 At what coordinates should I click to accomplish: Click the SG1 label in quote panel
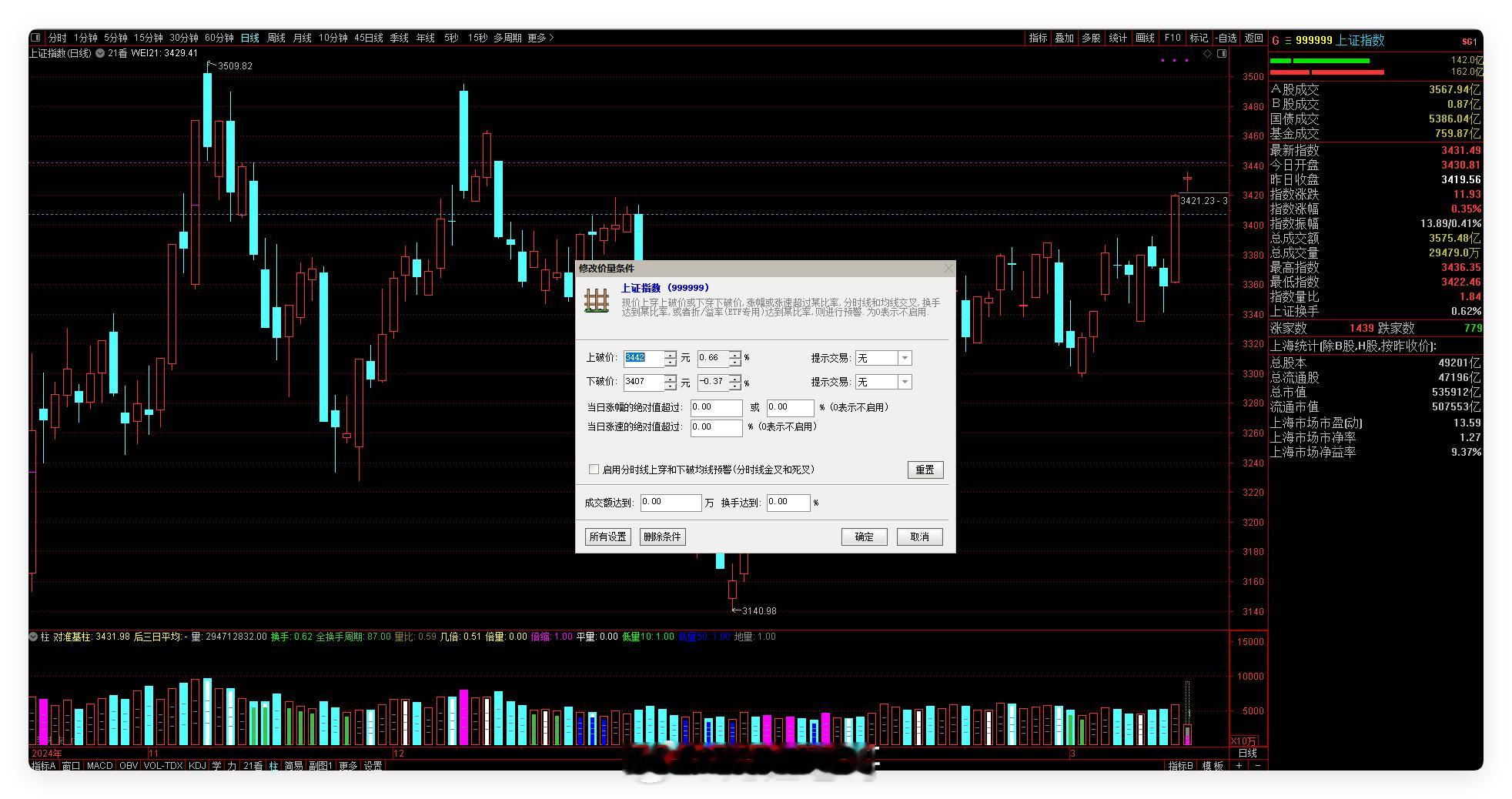point(1470,42)
